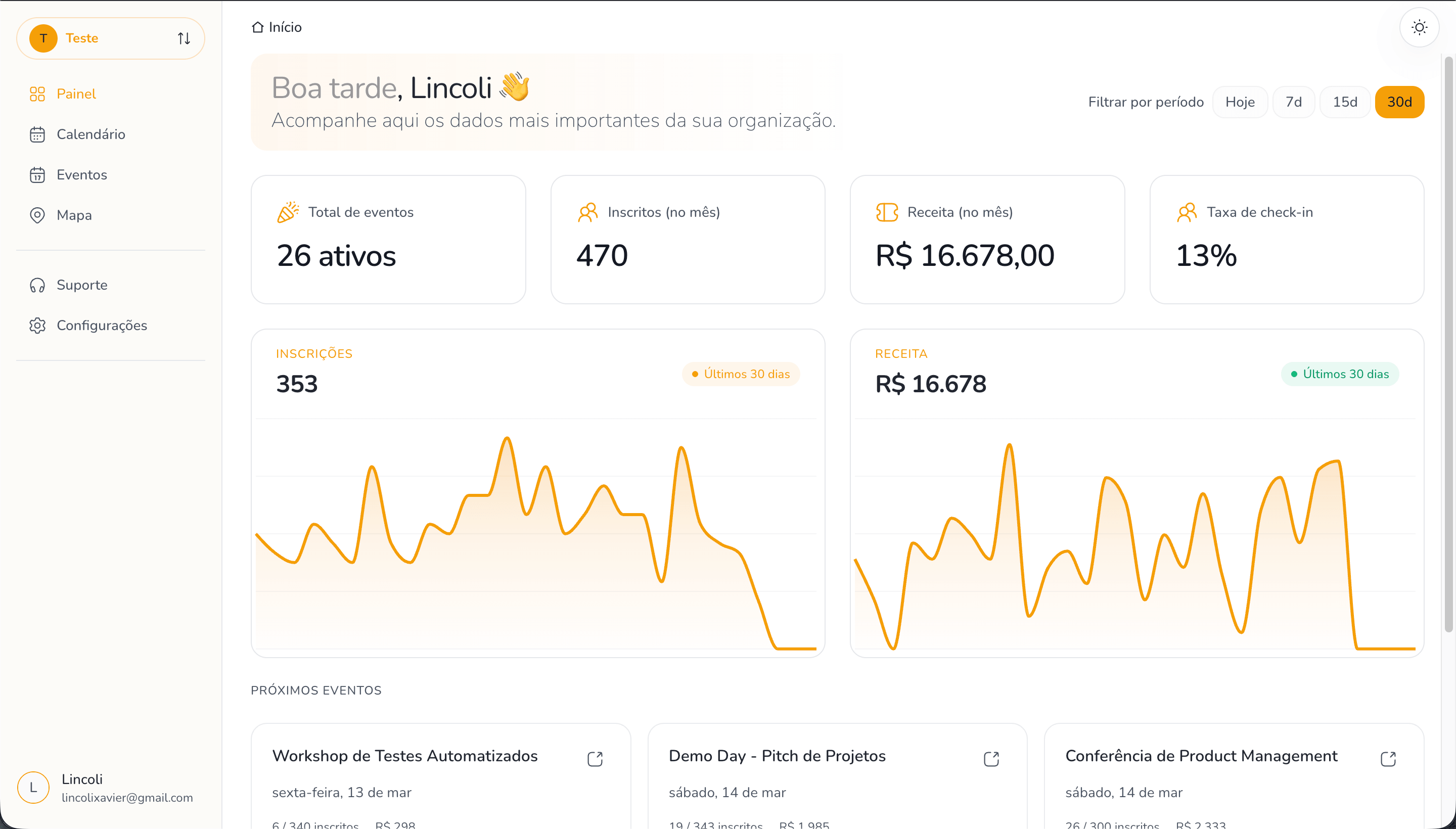Image resolution: width=1456 pixels, height=829 pixels.
Task: Open Suporte headset icon
Action: (37, 285)
